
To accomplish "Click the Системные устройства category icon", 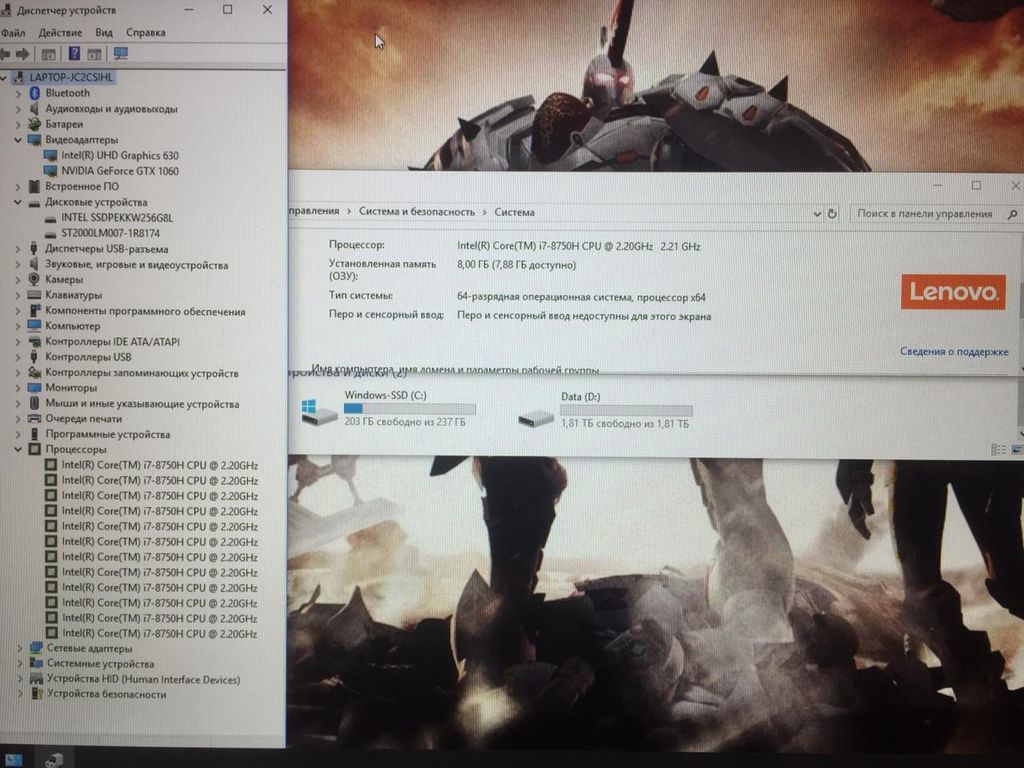I will pyautogui.click(x=36, y=664).
